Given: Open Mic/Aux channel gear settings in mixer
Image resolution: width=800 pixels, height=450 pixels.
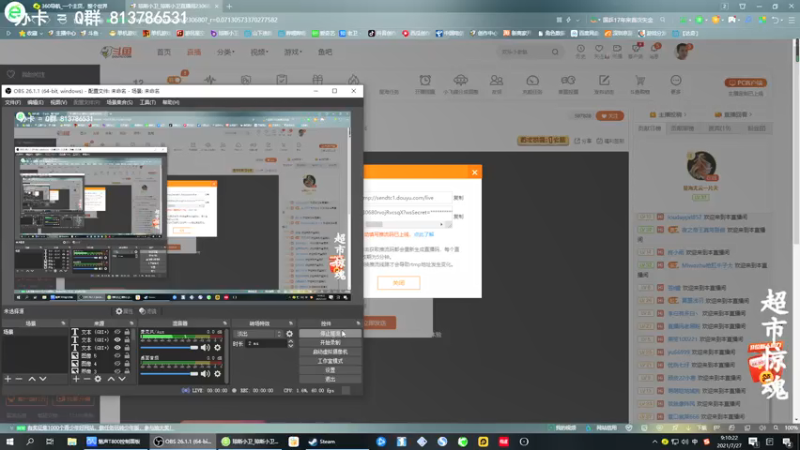Looking at the screenshot, I should click(x=217, y=347).
